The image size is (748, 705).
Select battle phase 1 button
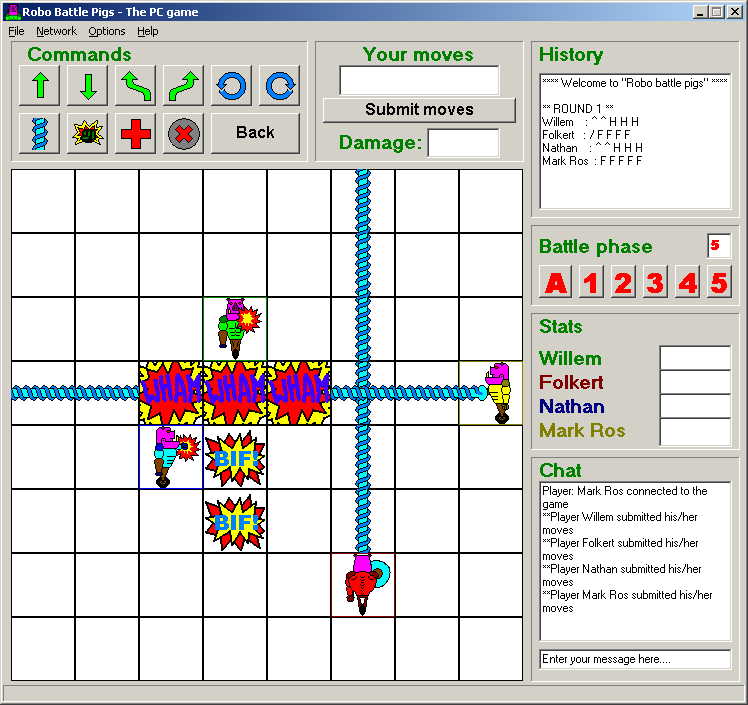[591, 282]
